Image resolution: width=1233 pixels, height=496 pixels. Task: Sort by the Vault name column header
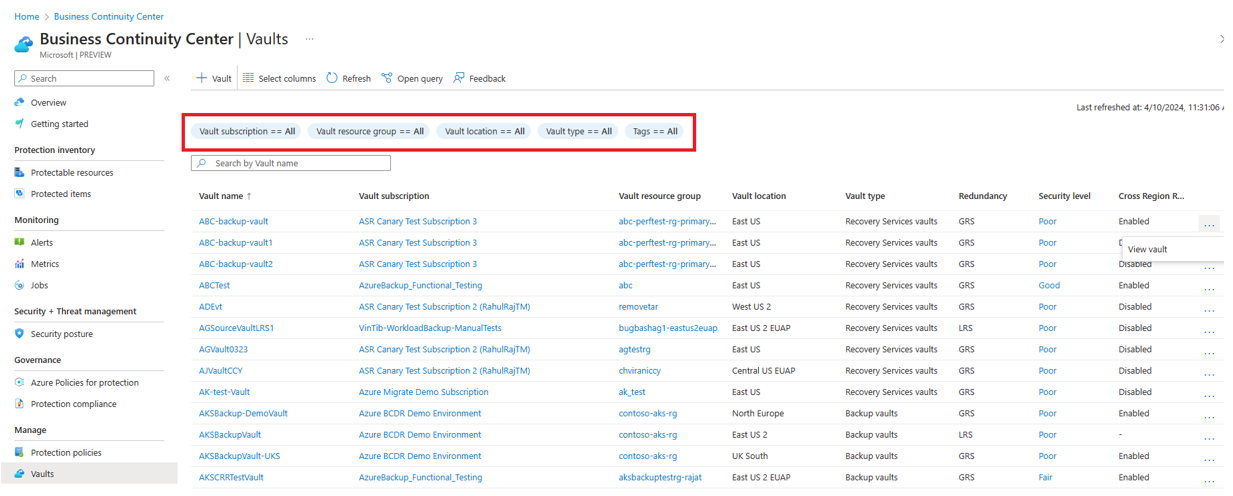(x=225, y=196)
